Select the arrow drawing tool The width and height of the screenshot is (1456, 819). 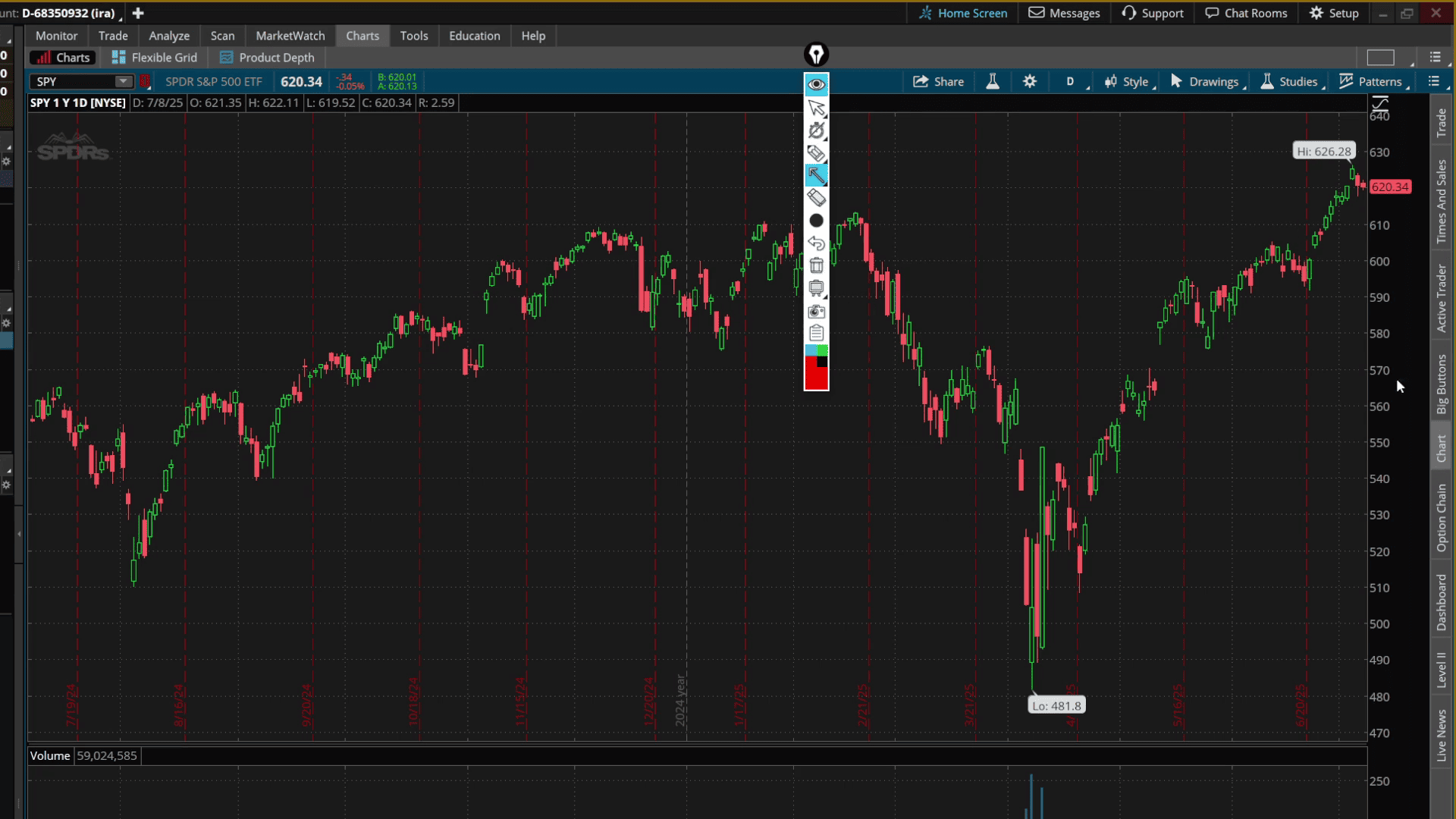pyautogui.click(x=816, y=175)
